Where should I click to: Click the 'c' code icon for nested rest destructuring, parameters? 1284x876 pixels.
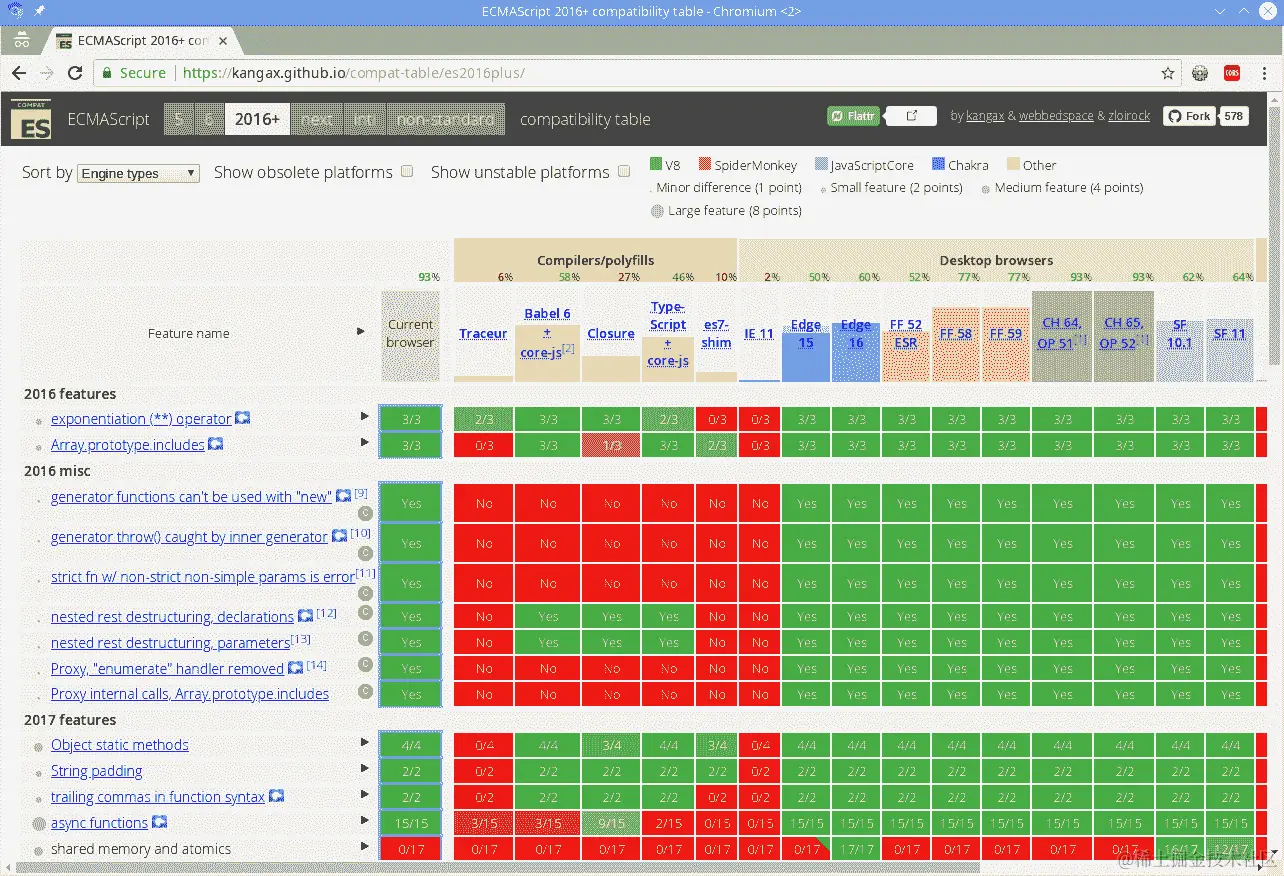(365, 638)
